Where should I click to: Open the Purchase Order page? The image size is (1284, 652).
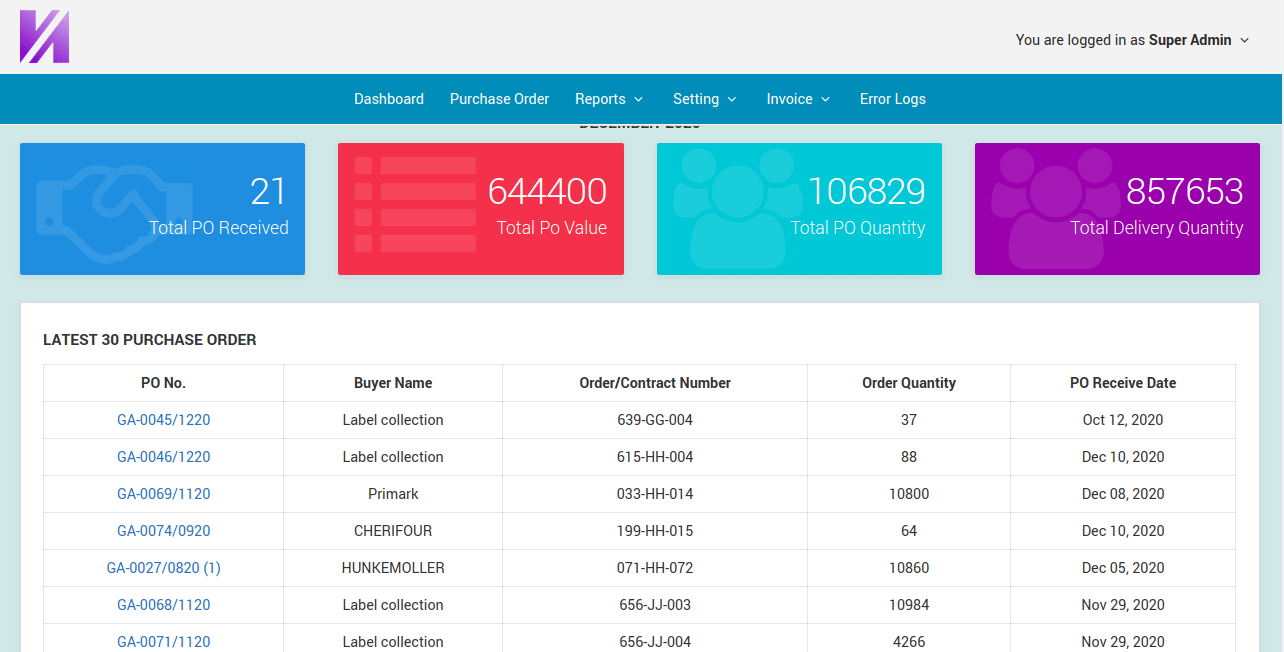tap(499, 99)
